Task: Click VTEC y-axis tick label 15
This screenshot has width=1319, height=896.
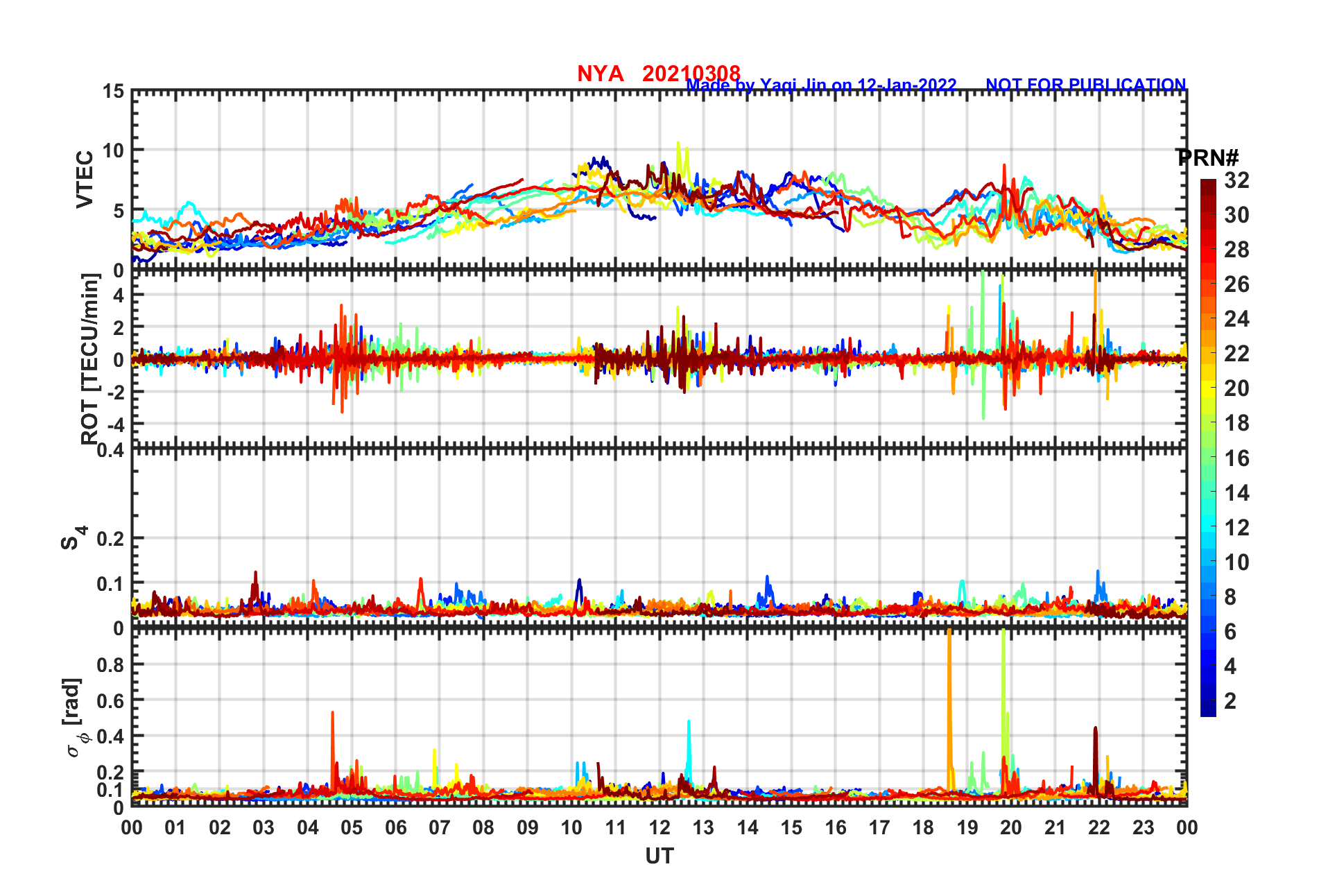Action: pos(114,92)
